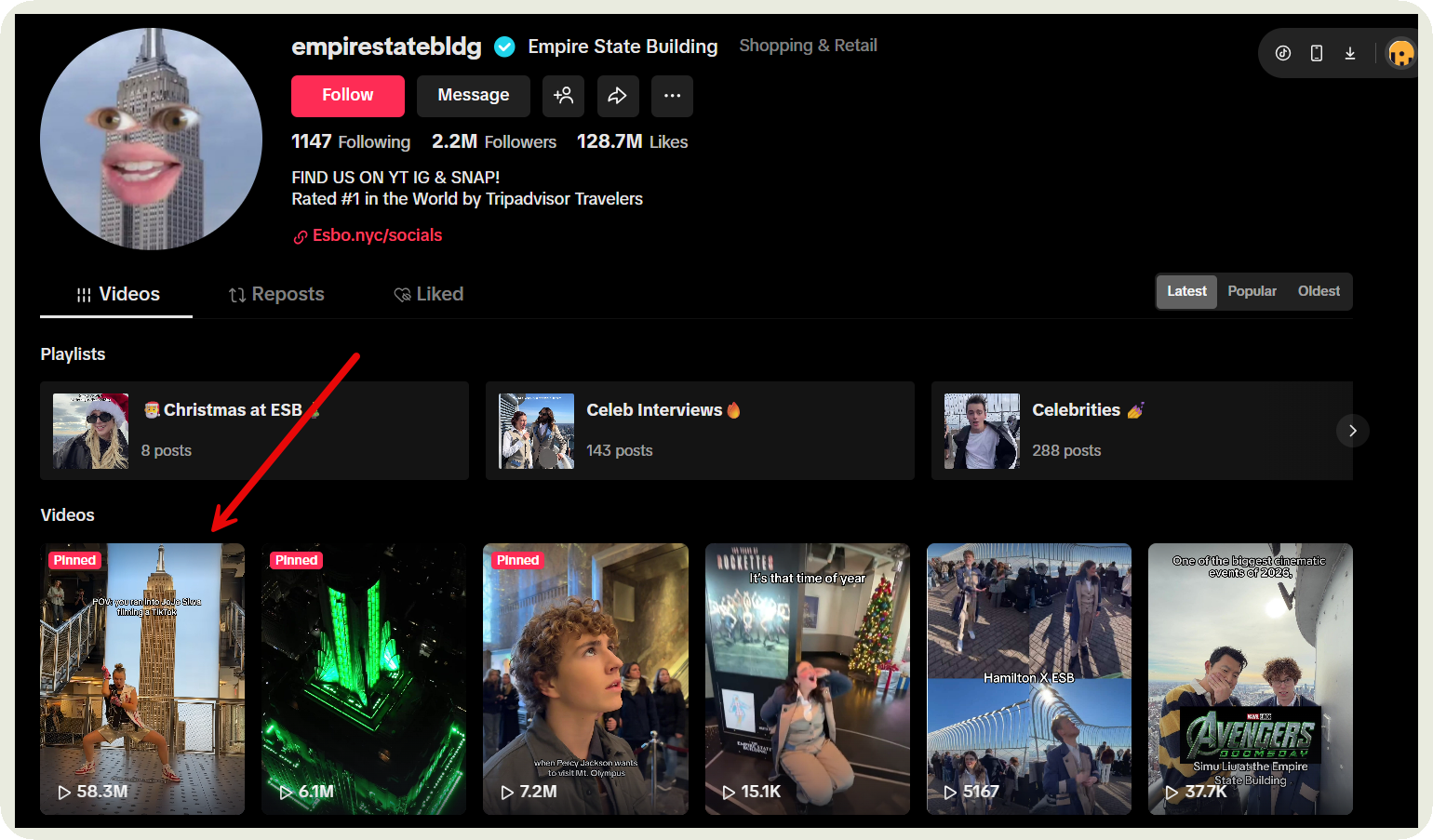This screenshot has height=840, width=1433.
Task: Open the account menu via top-right avatar
Action: 1400,53
